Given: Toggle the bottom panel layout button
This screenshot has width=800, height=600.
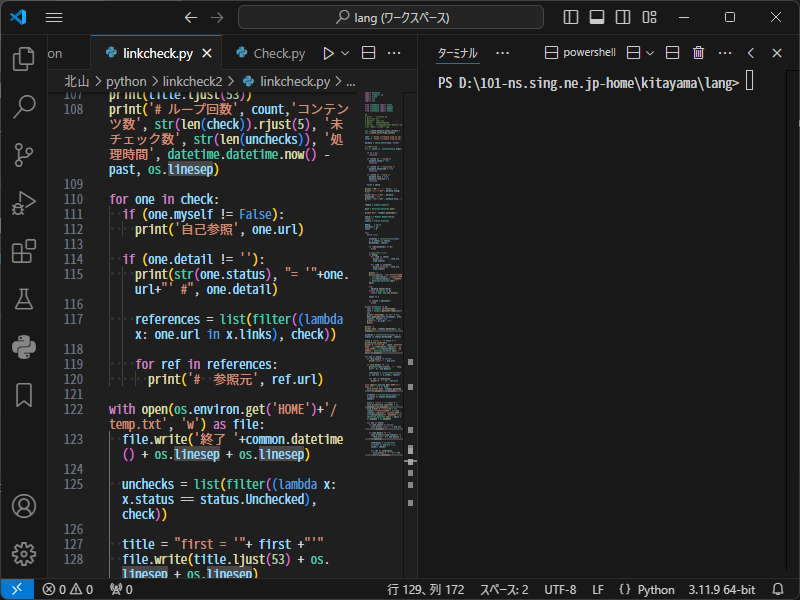Looking at the screenshot, I should point(597,18).
